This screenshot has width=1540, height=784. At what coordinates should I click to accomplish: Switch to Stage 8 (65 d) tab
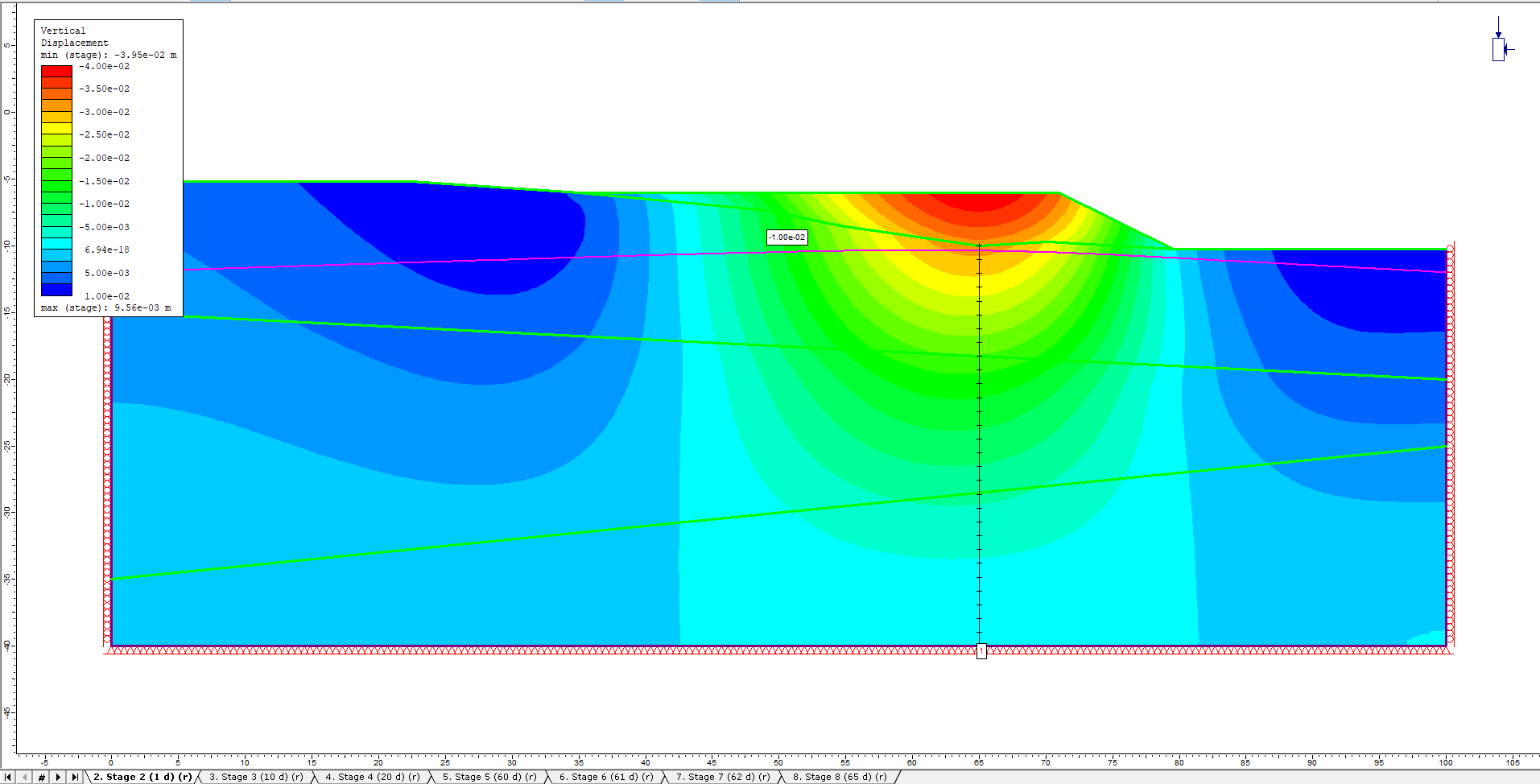pyautogui.click(x=839, y=777)
